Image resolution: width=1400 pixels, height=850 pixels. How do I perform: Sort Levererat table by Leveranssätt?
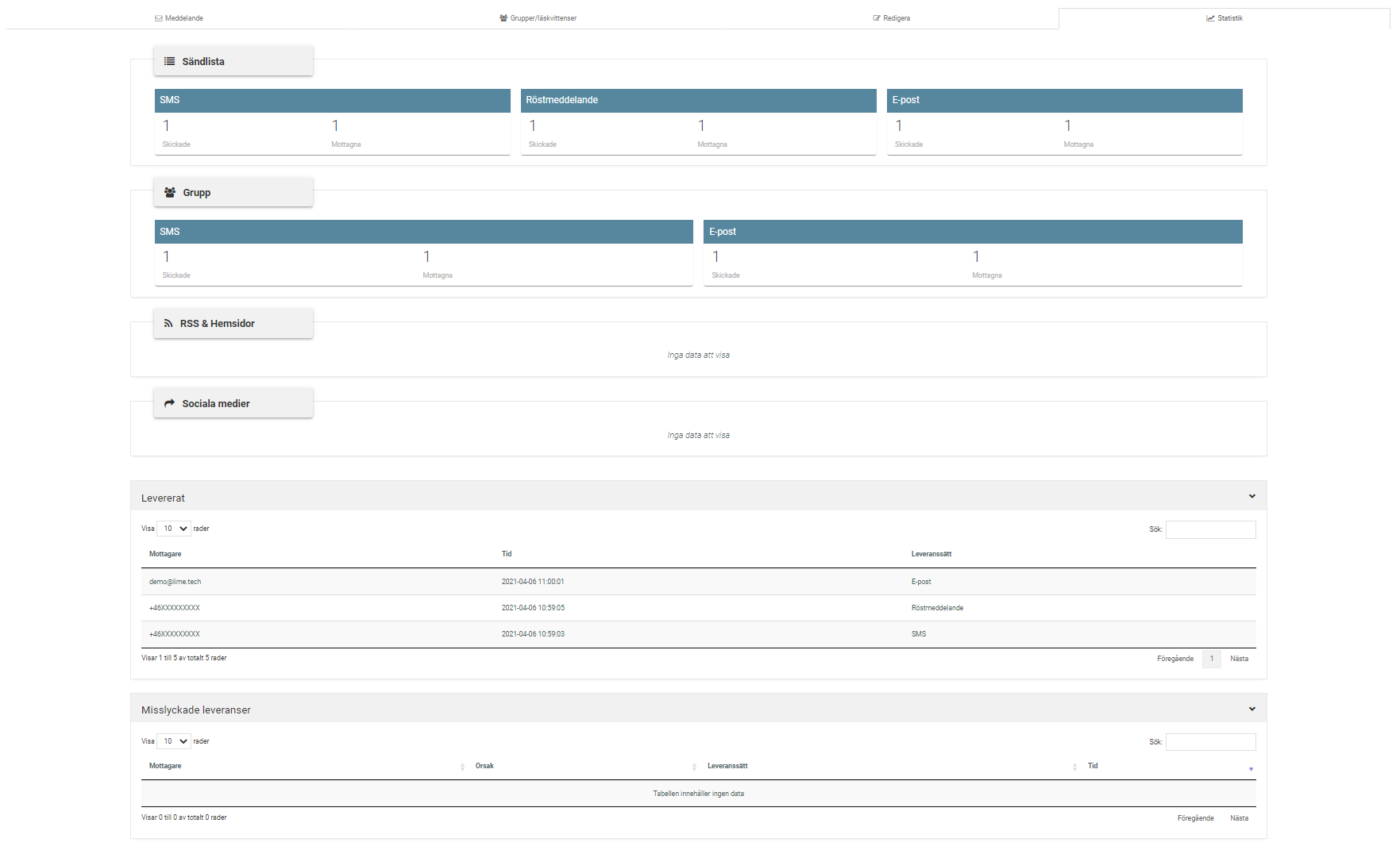coord(931,554)
